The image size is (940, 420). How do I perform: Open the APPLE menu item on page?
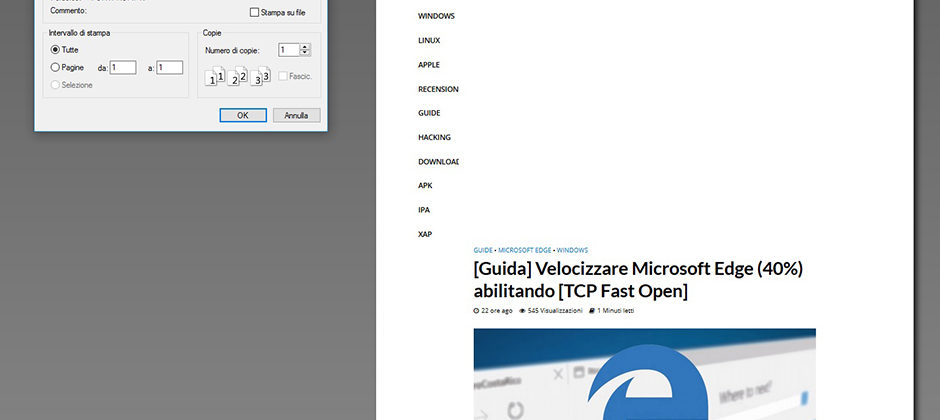(429, 65)
